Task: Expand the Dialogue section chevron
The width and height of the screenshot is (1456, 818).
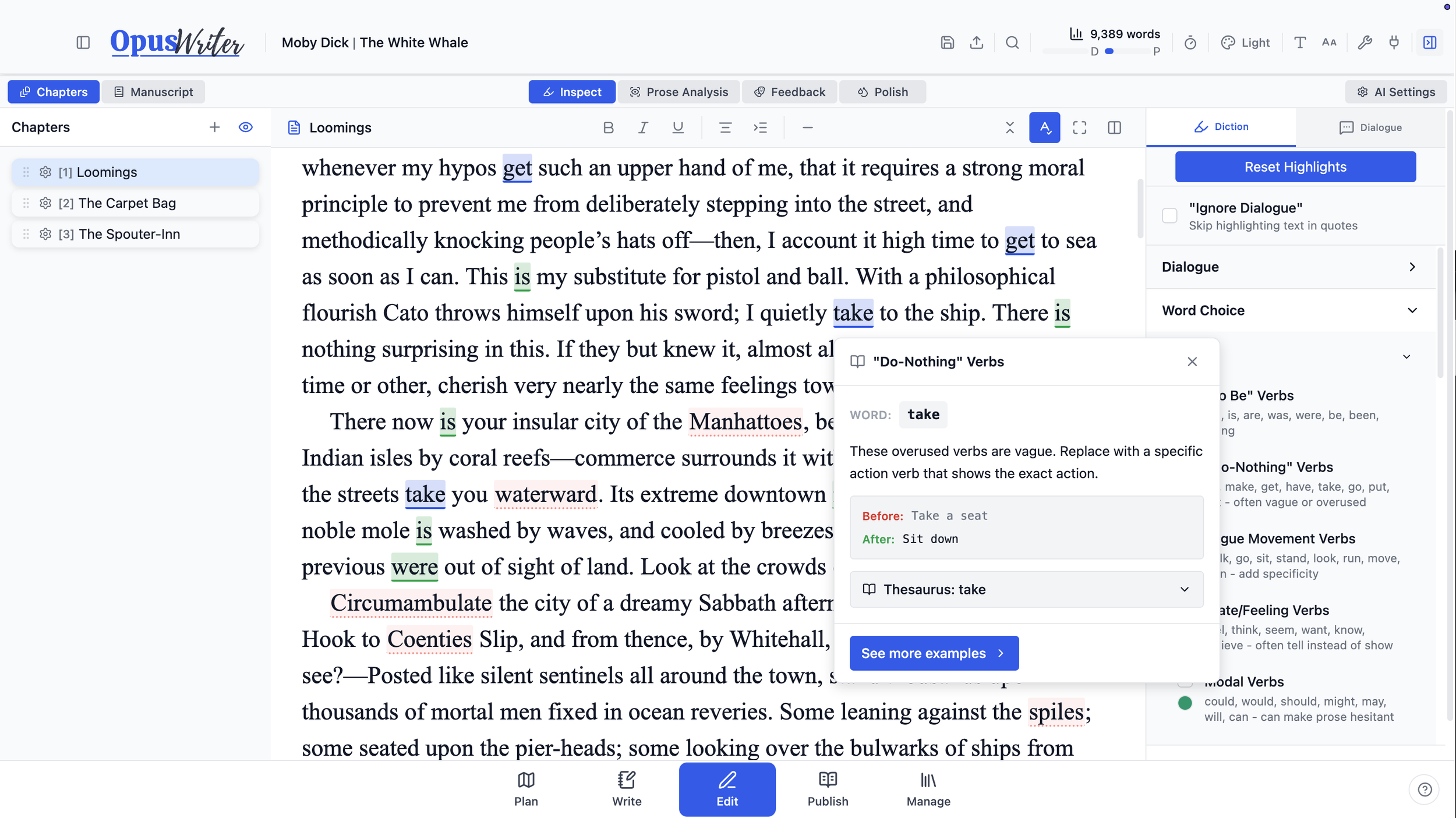Action: tap(1412, 267)
